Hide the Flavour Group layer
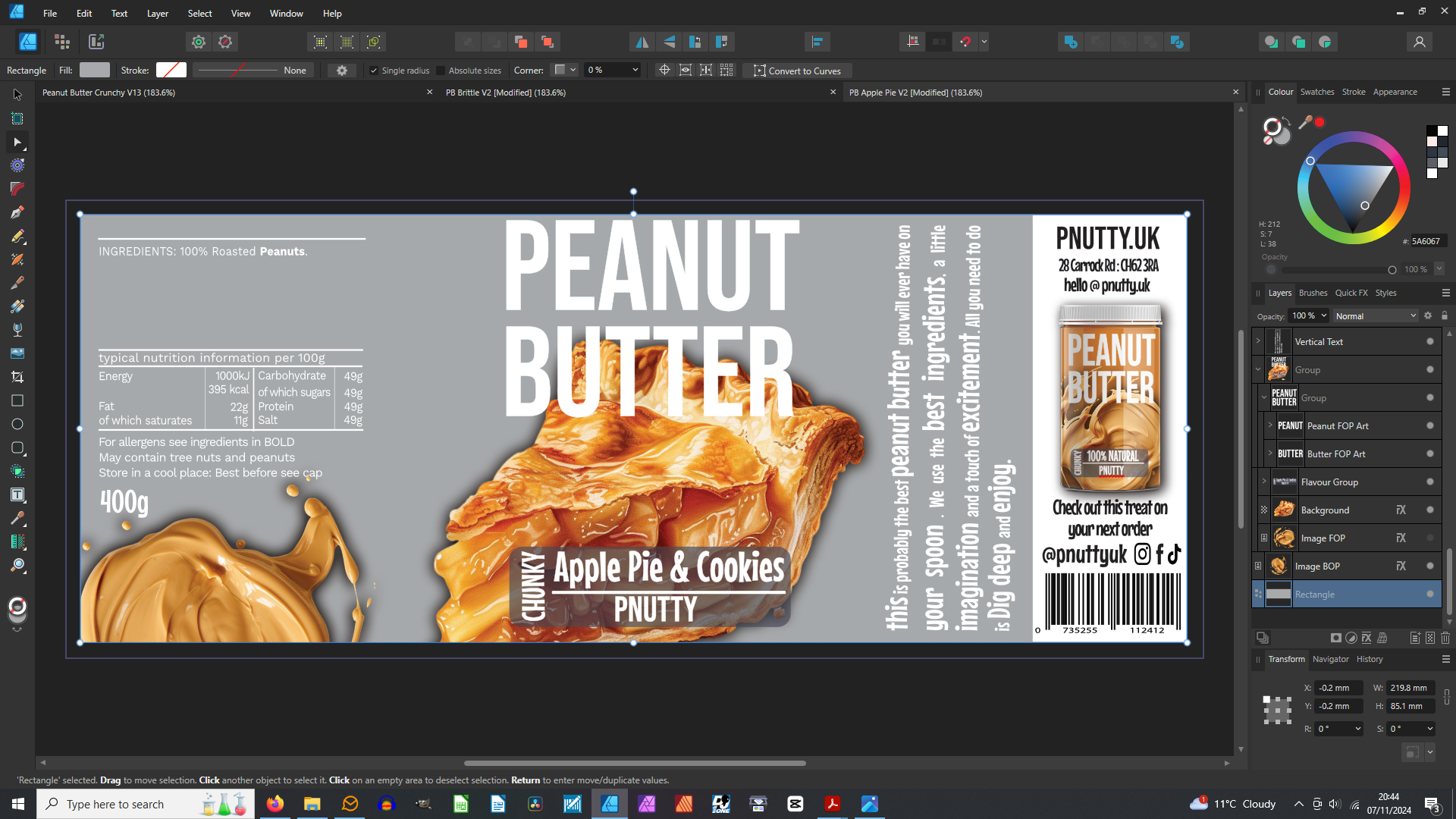The image size is (1456, 819). tap(1430, 482)
